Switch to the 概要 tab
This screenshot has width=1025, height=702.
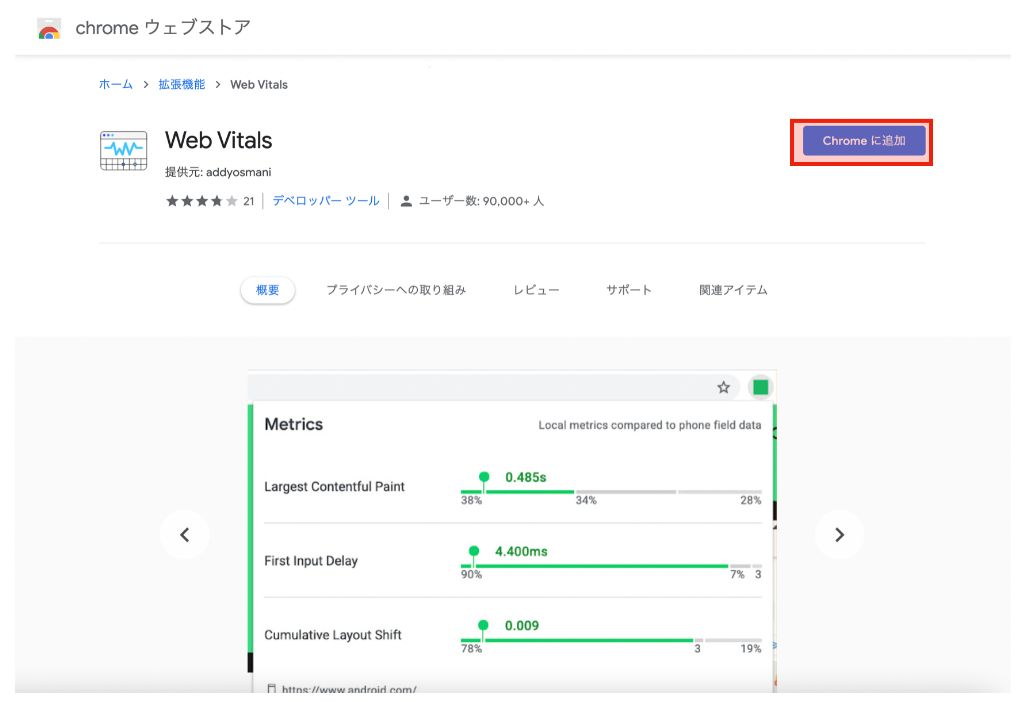pyautogui.click(x=267, y=289)
